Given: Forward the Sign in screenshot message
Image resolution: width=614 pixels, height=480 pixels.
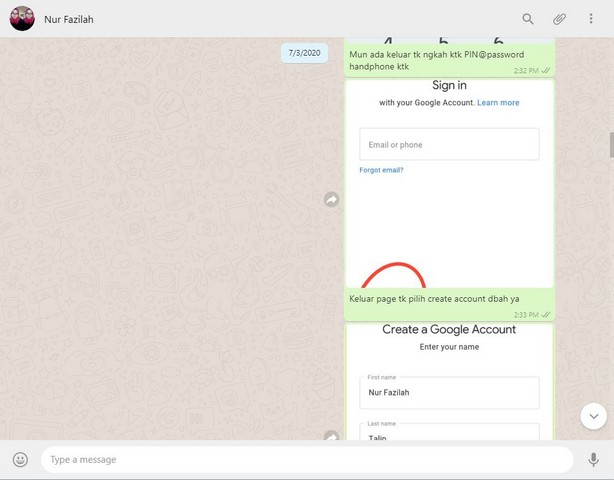Looking at the screenshot, I should pyautogui.click(x=331, y=200).
